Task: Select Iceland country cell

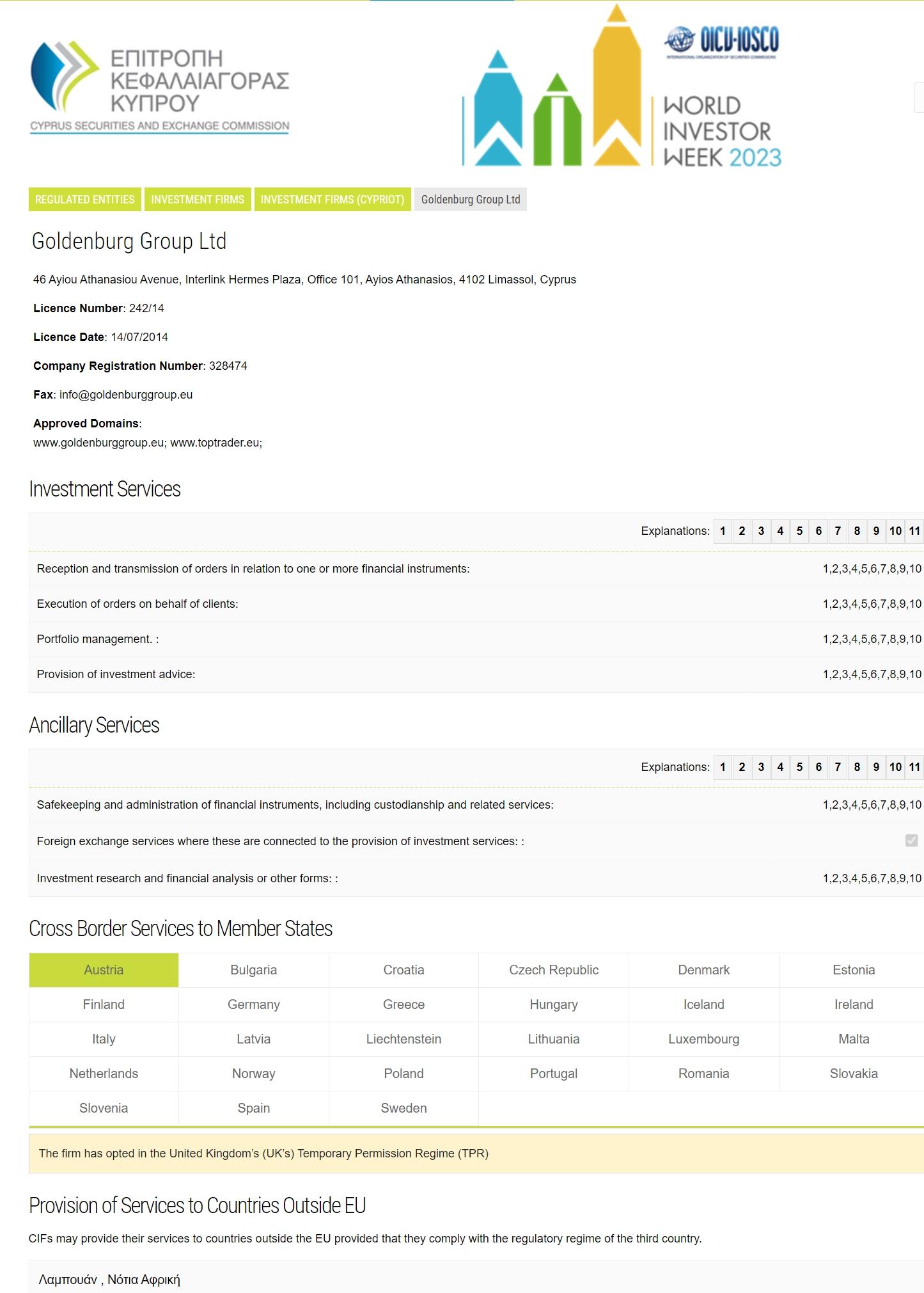Action: click(x=704, y=1004)
